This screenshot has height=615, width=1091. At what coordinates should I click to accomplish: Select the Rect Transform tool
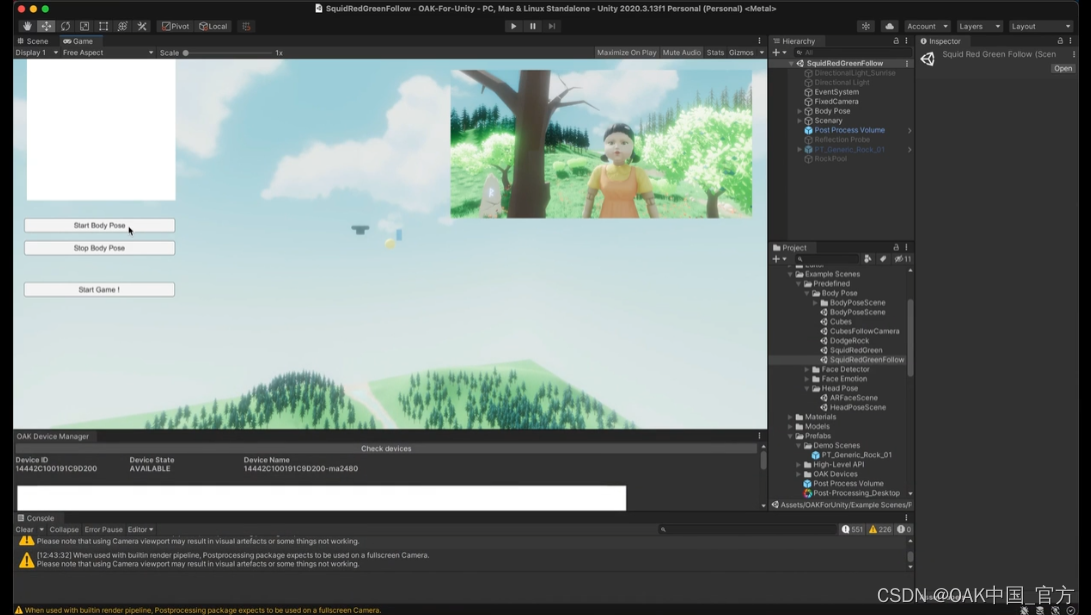point(104,26)
